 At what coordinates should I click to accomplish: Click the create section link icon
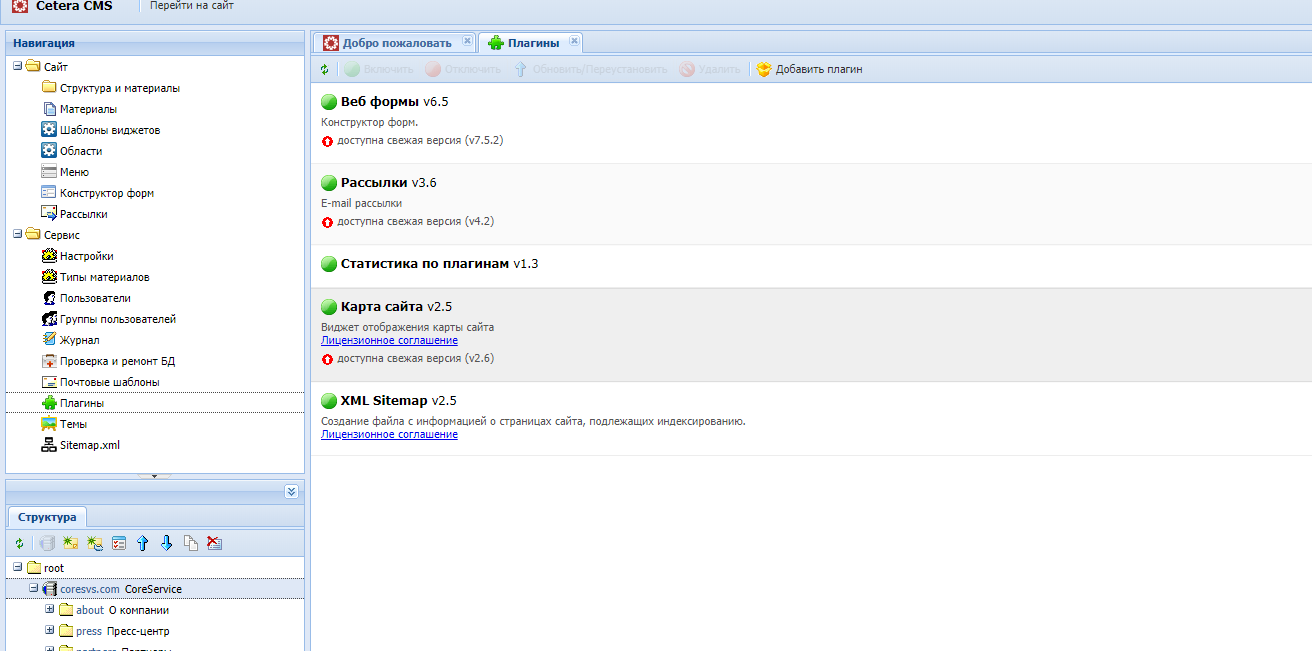[94, 543]
